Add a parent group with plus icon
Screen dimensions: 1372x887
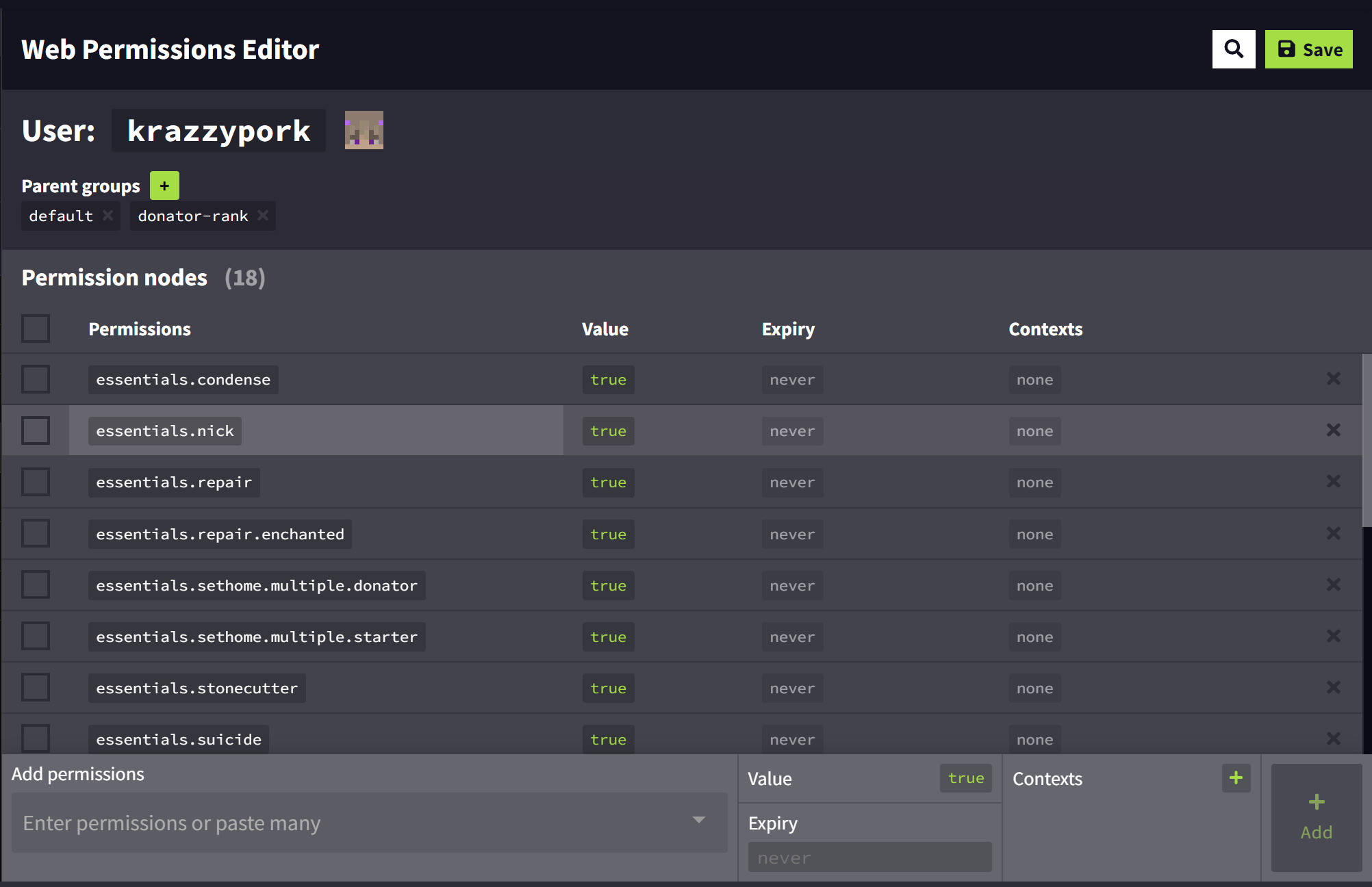pyautogui.click(x=164, y=185)
